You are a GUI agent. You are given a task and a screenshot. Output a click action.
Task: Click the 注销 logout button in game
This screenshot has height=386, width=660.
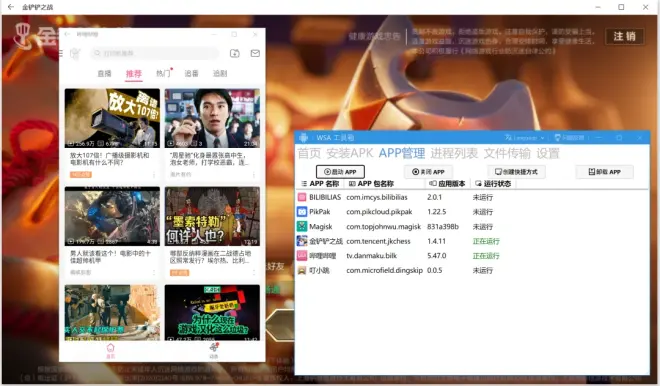coord(625,37)
